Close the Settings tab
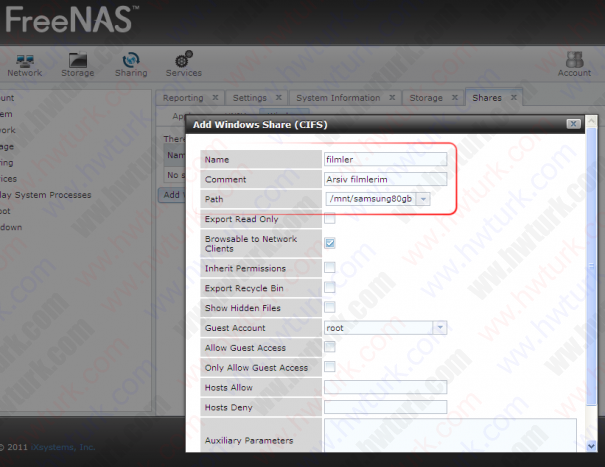Image resolution: width=605 pixels, height=467 pixels. click(279, 98)
